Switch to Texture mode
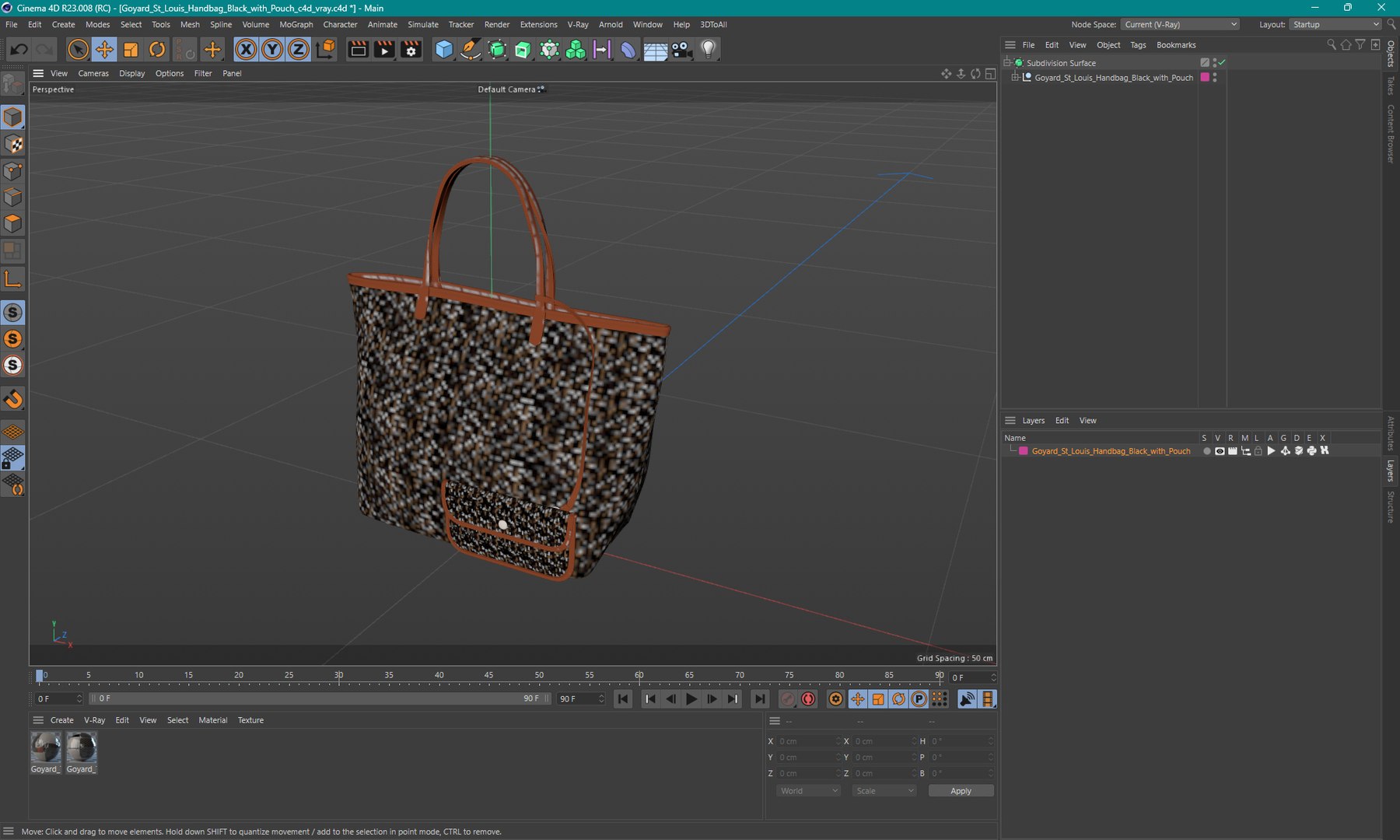 (x=13, y=144)
